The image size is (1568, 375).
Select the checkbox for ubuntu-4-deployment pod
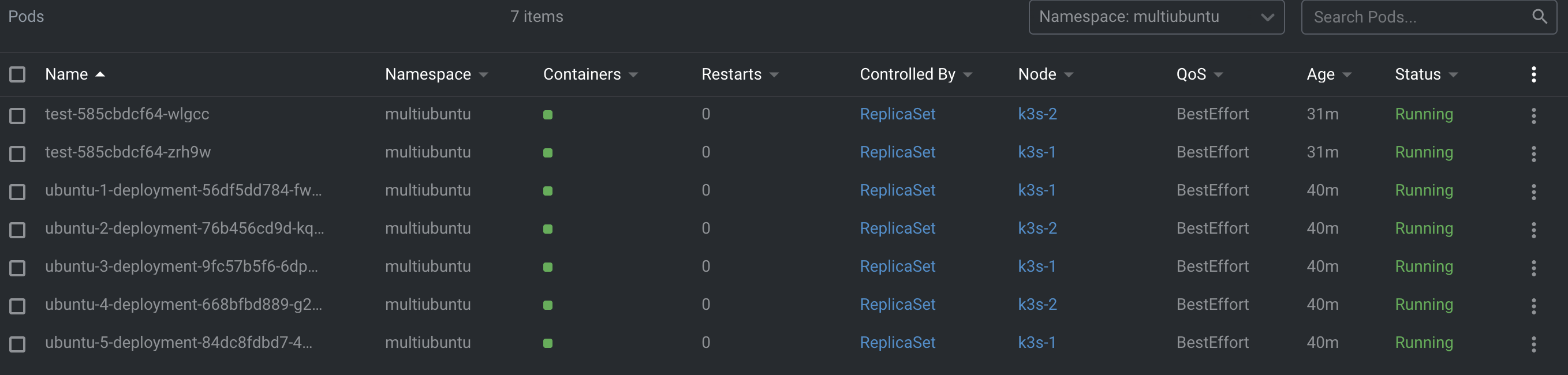(17, 306)
